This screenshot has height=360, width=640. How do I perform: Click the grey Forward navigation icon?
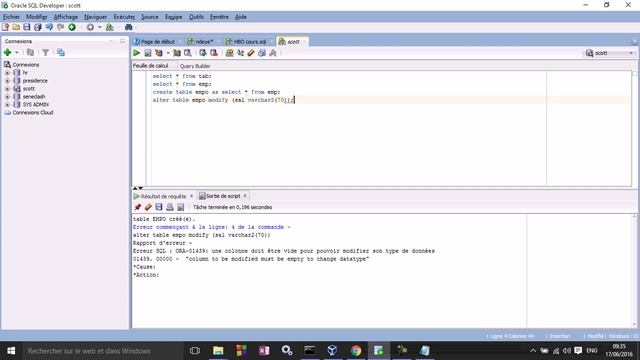[x=90, y=27]
